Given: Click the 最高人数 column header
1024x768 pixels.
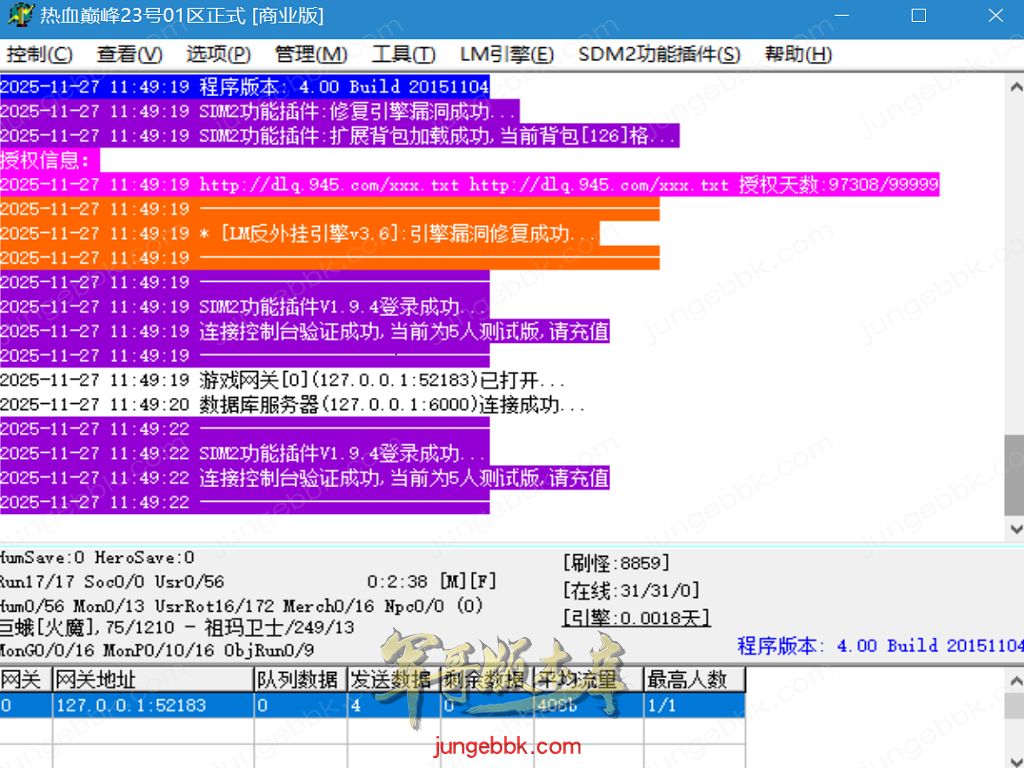Looking at the screenshot, I should [x=693, y=680].
